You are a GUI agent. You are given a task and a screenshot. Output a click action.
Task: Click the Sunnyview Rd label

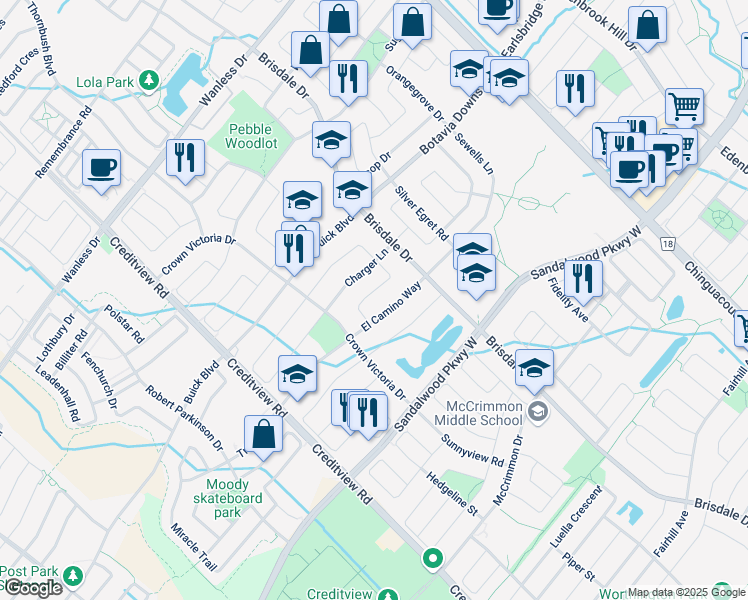472,450
